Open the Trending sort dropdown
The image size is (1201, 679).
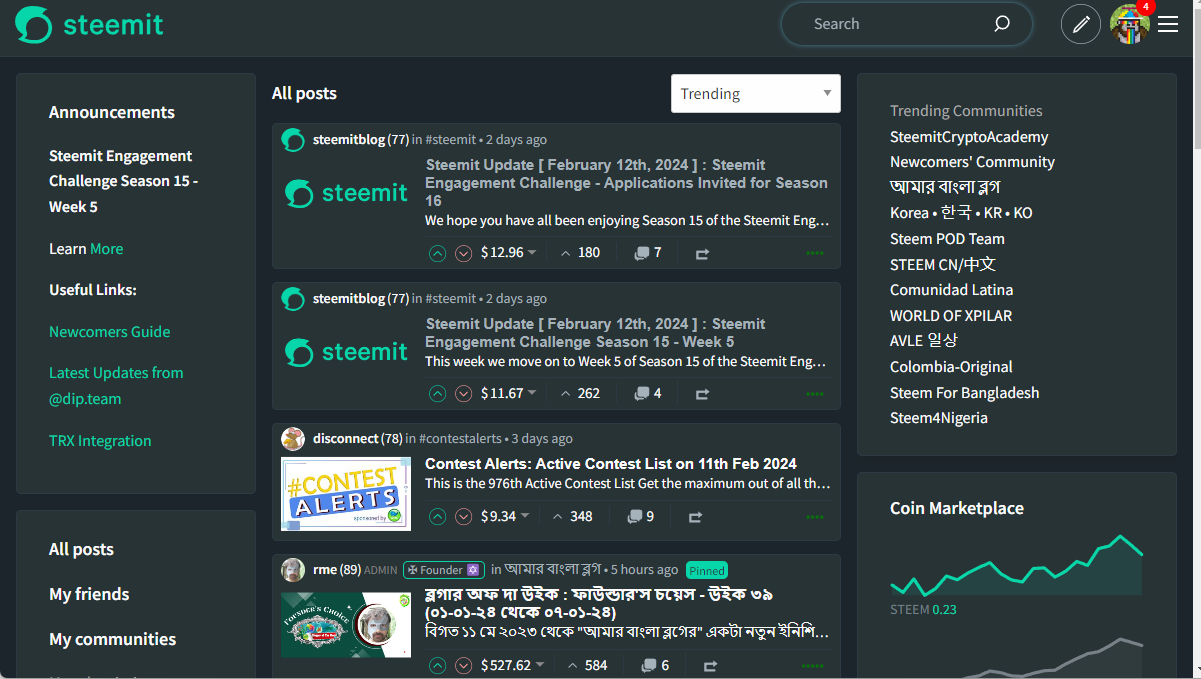tap(756, 94)
